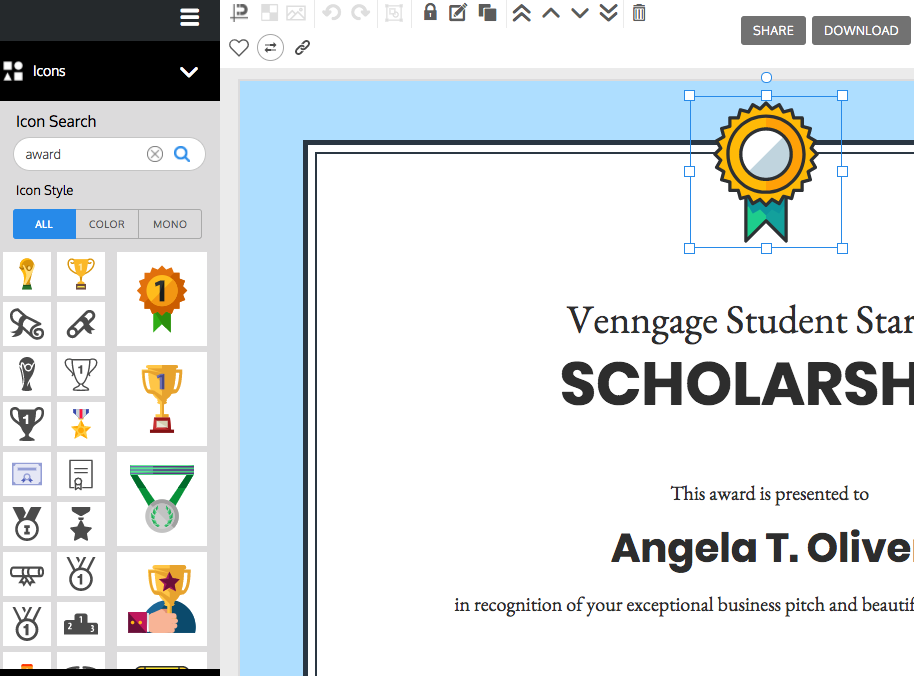
Task: Duplicate the selected element
Action: coord(488,13)
